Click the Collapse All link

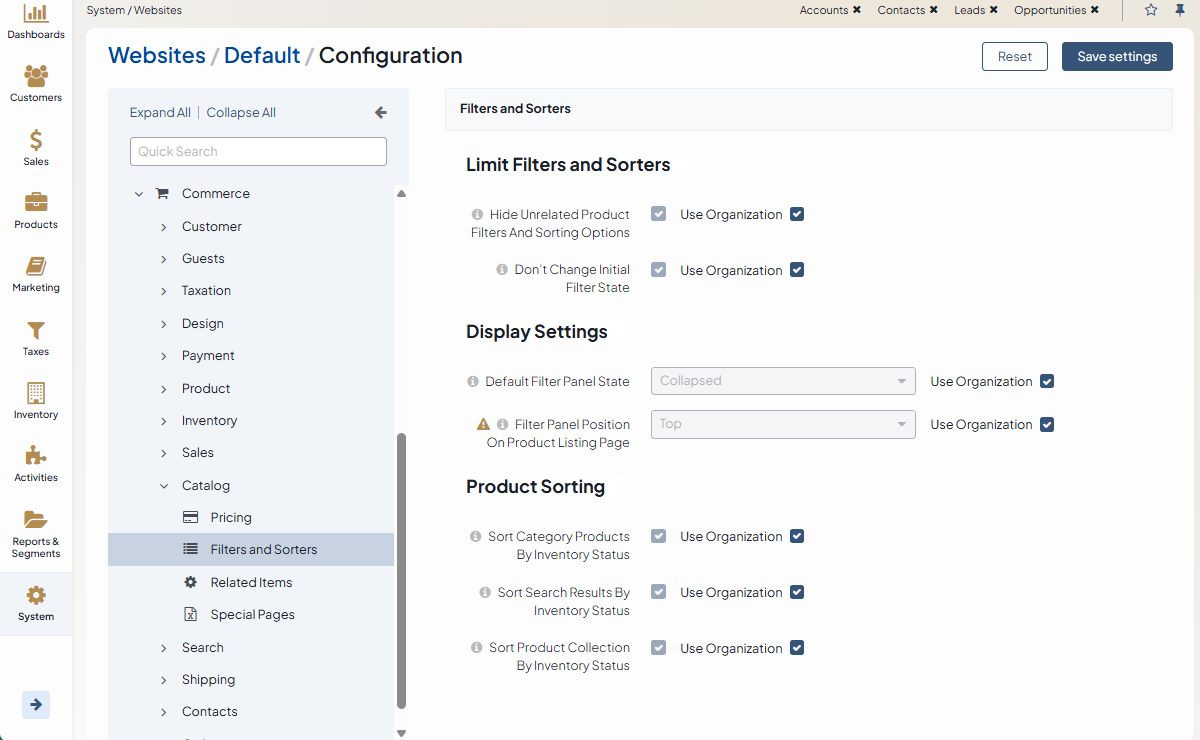241,113
